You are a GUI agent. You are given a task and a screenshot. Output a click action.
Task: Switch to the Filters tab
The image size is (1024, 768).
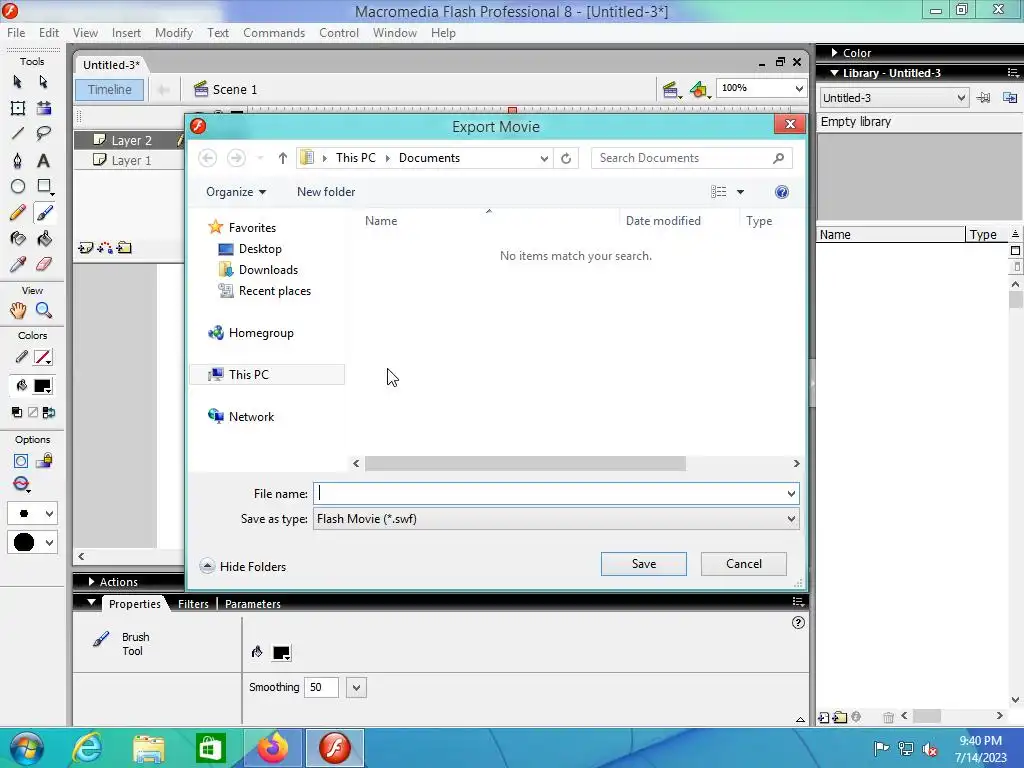pos(193,604)
